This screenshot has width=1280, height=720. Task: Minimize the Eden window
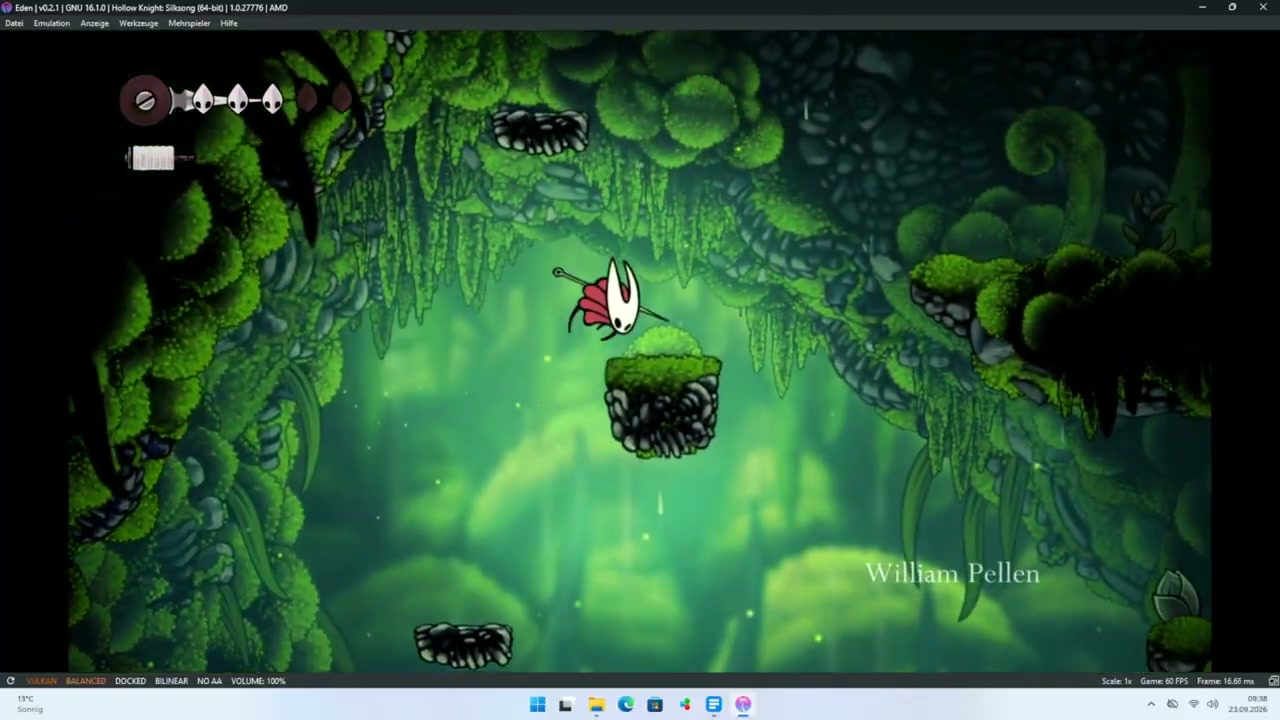click(x=1202, y=7)
